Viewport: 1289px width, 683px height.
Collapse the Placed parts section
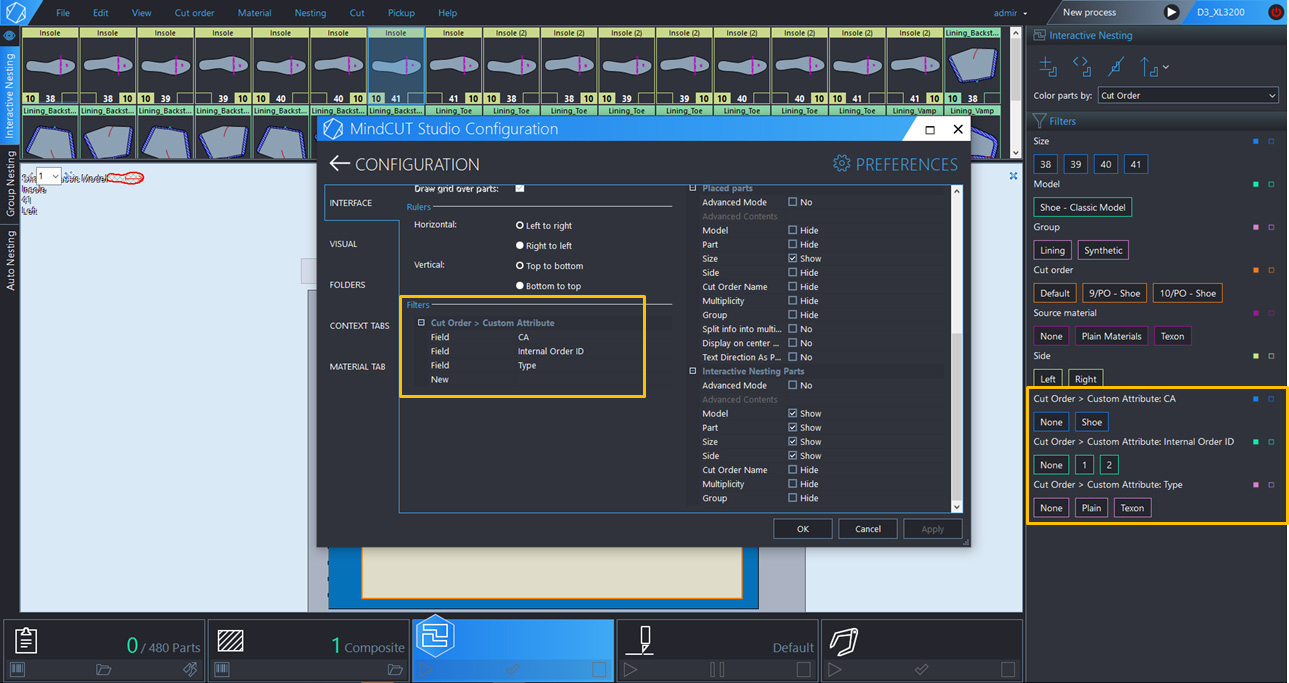(x=693, y=188)
